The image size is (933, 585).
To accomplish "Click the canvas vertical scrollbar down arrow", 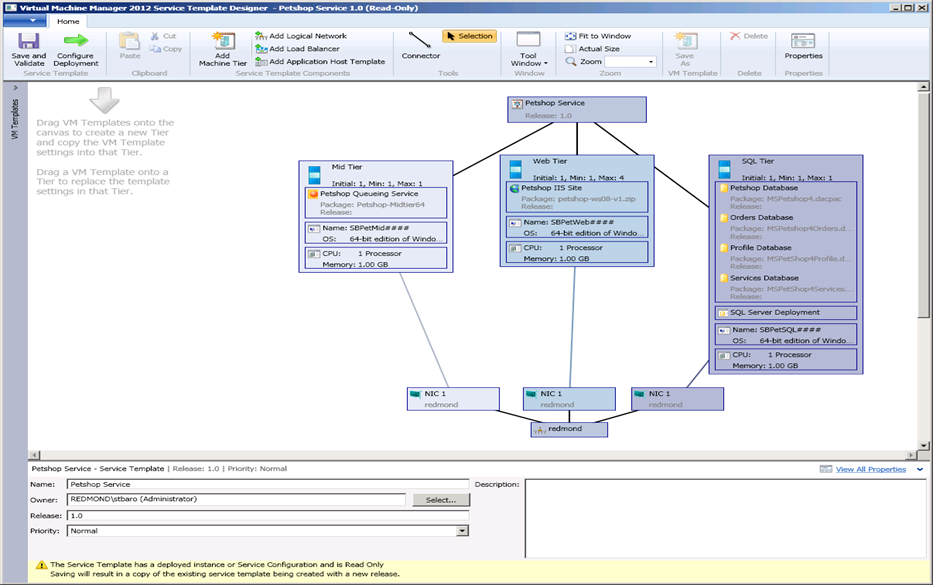I will tap(923, 445).
